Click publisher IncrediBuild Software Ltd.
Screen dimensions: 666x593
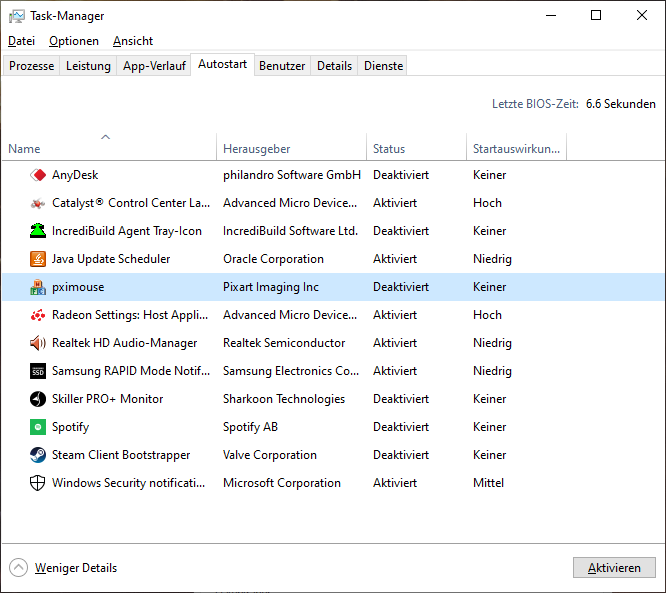pyautogui.click(x=290, y=231)
